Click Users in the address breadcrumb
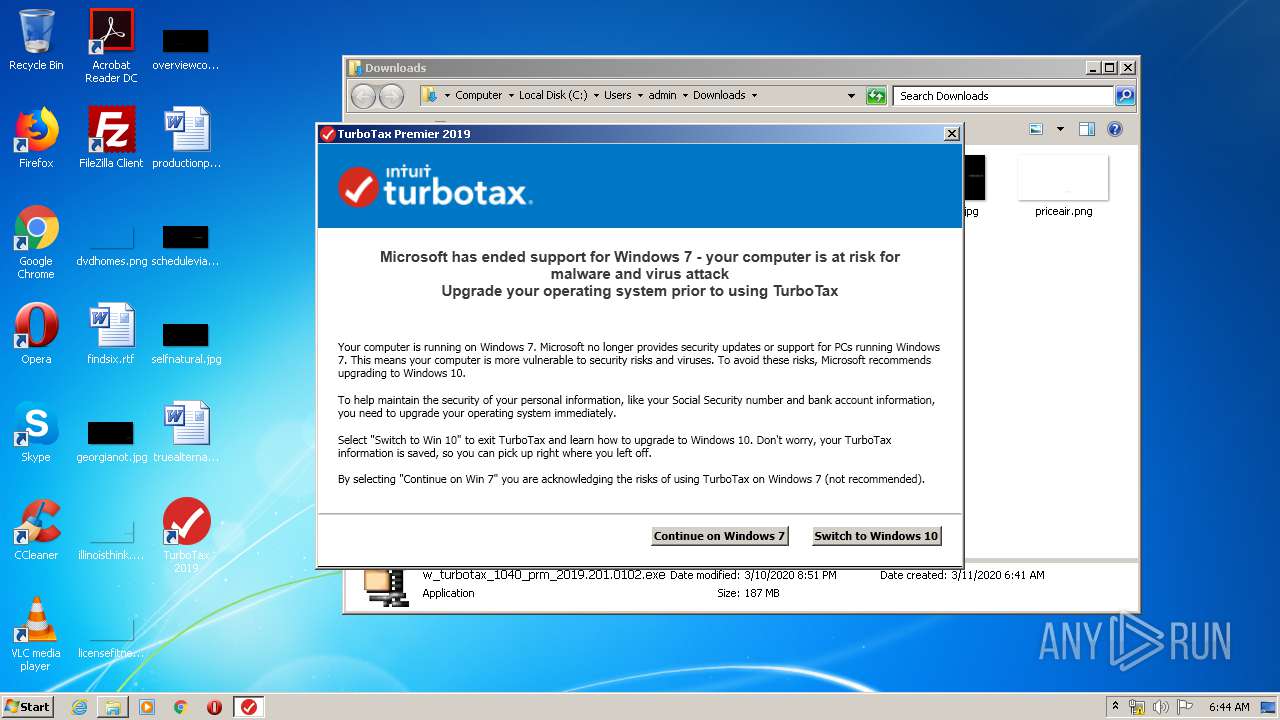1280x720 pixels. (x=617, y=96)
